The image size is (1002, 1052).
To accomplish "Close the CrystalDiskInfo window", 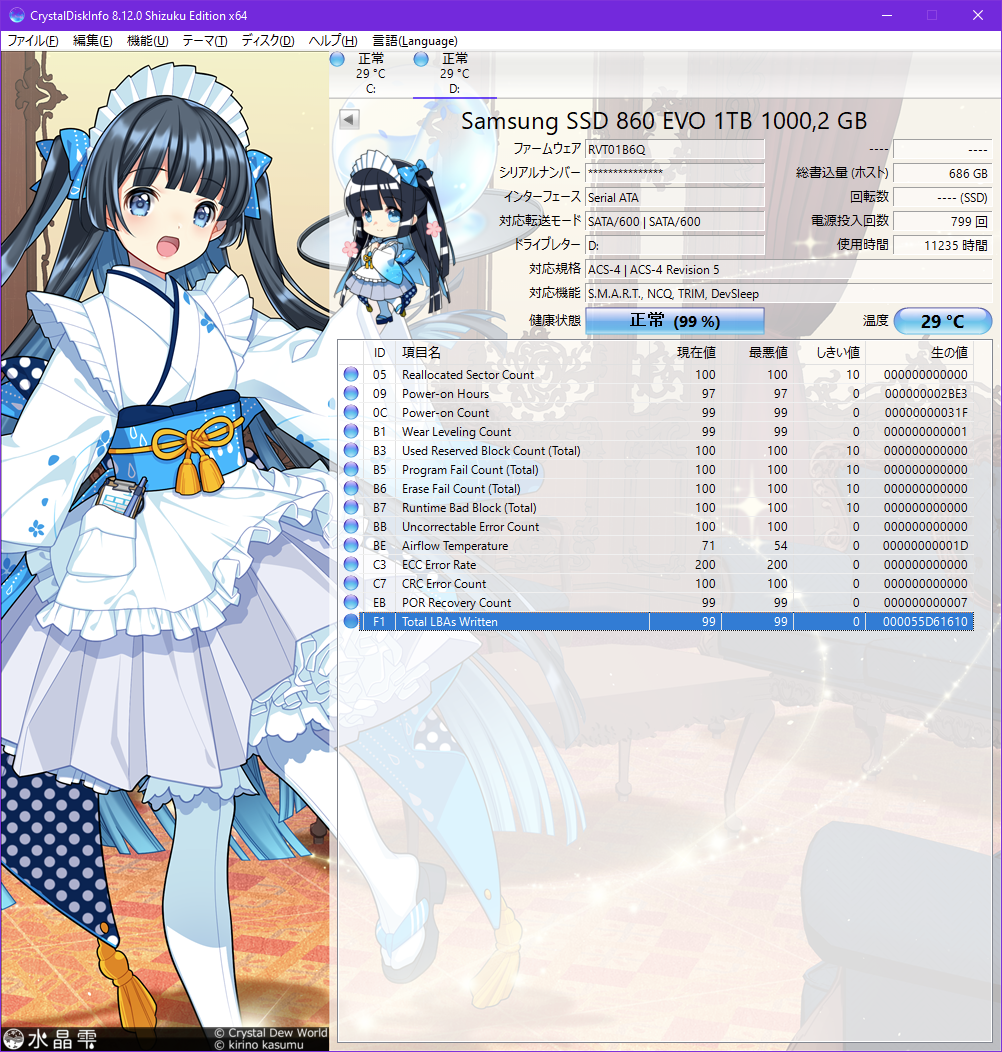I will pos(978,15).
